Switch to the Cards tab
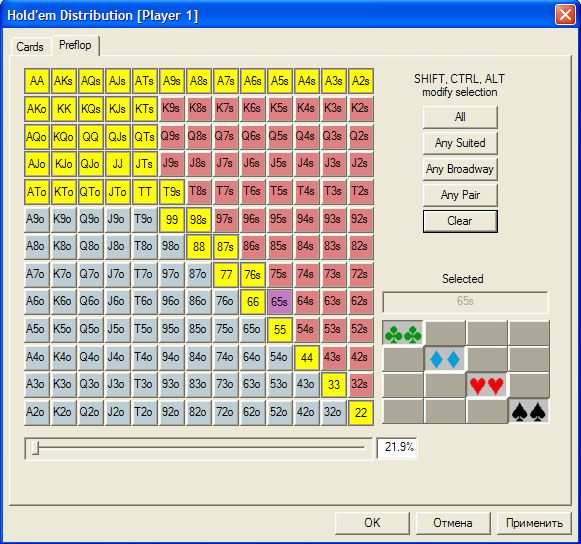Screen dimensions: 581x544 point(30,47)
